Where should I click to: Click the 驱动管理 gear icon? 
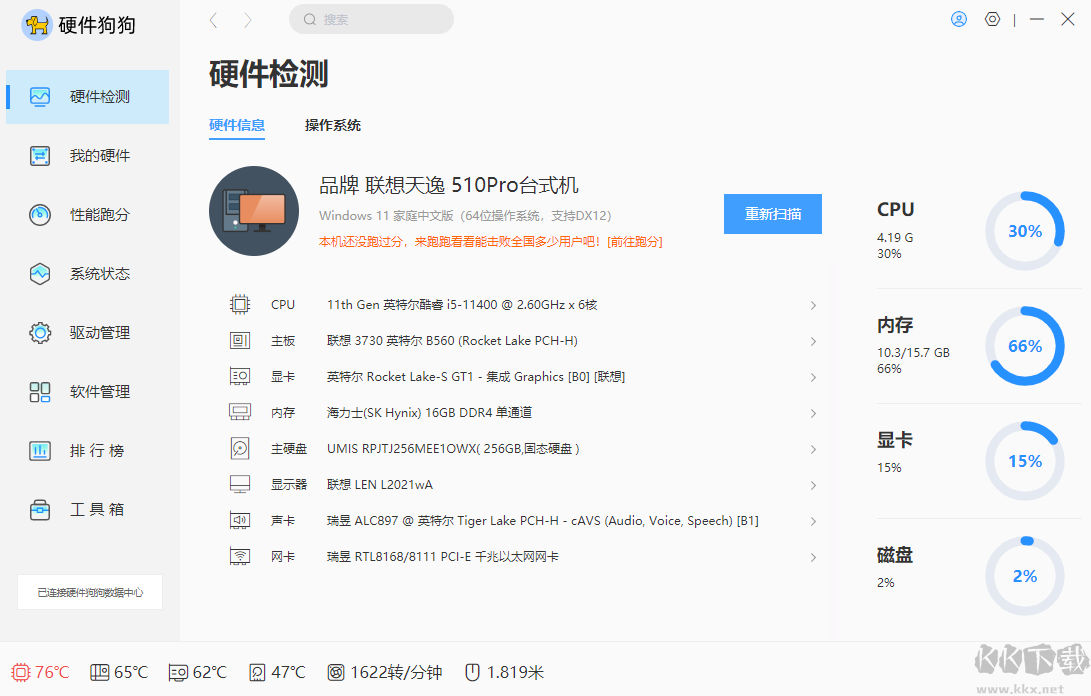coord(40,332)
